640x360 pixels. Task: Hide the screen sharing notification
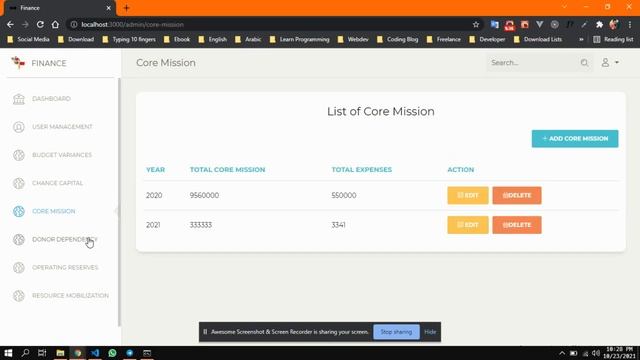coord(430,332)
